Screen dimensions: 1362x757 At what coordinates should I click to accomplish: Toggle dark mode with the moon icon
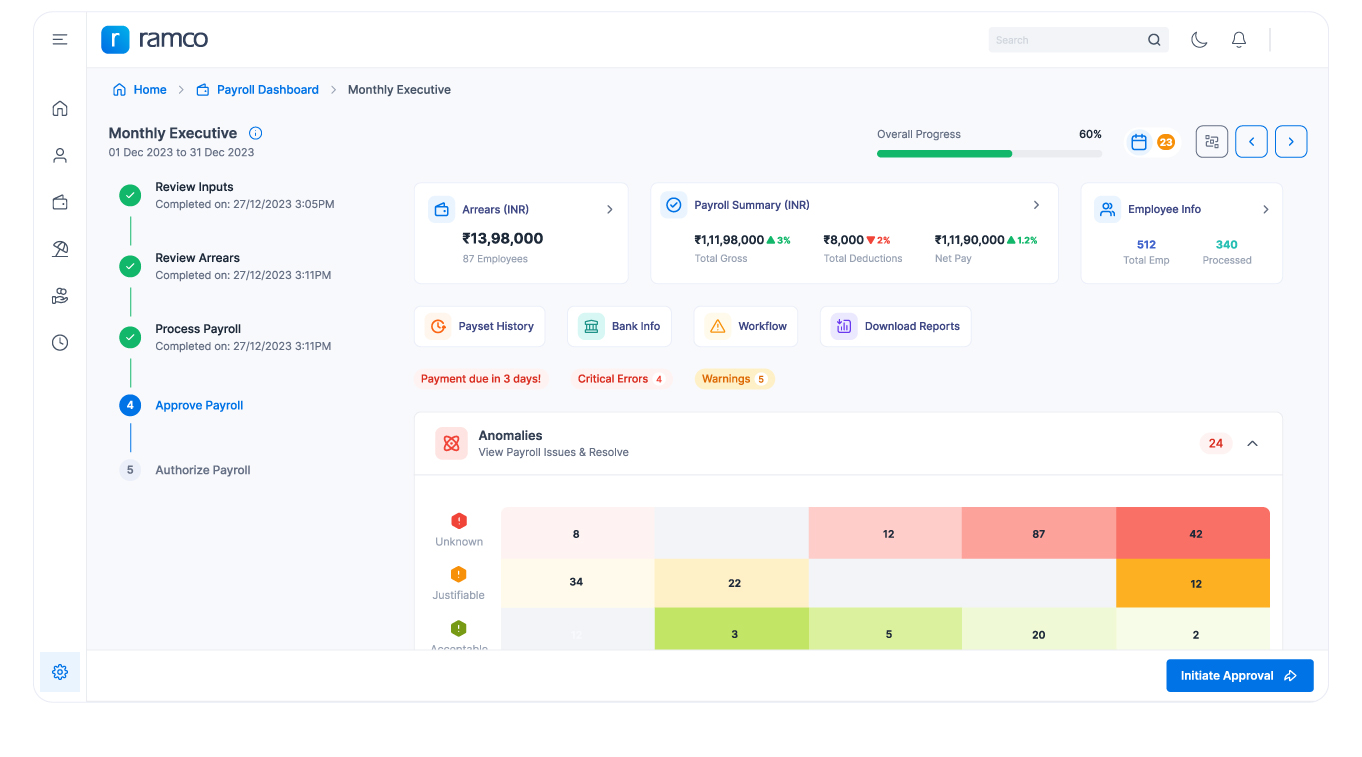click(x=1199, y=38)
